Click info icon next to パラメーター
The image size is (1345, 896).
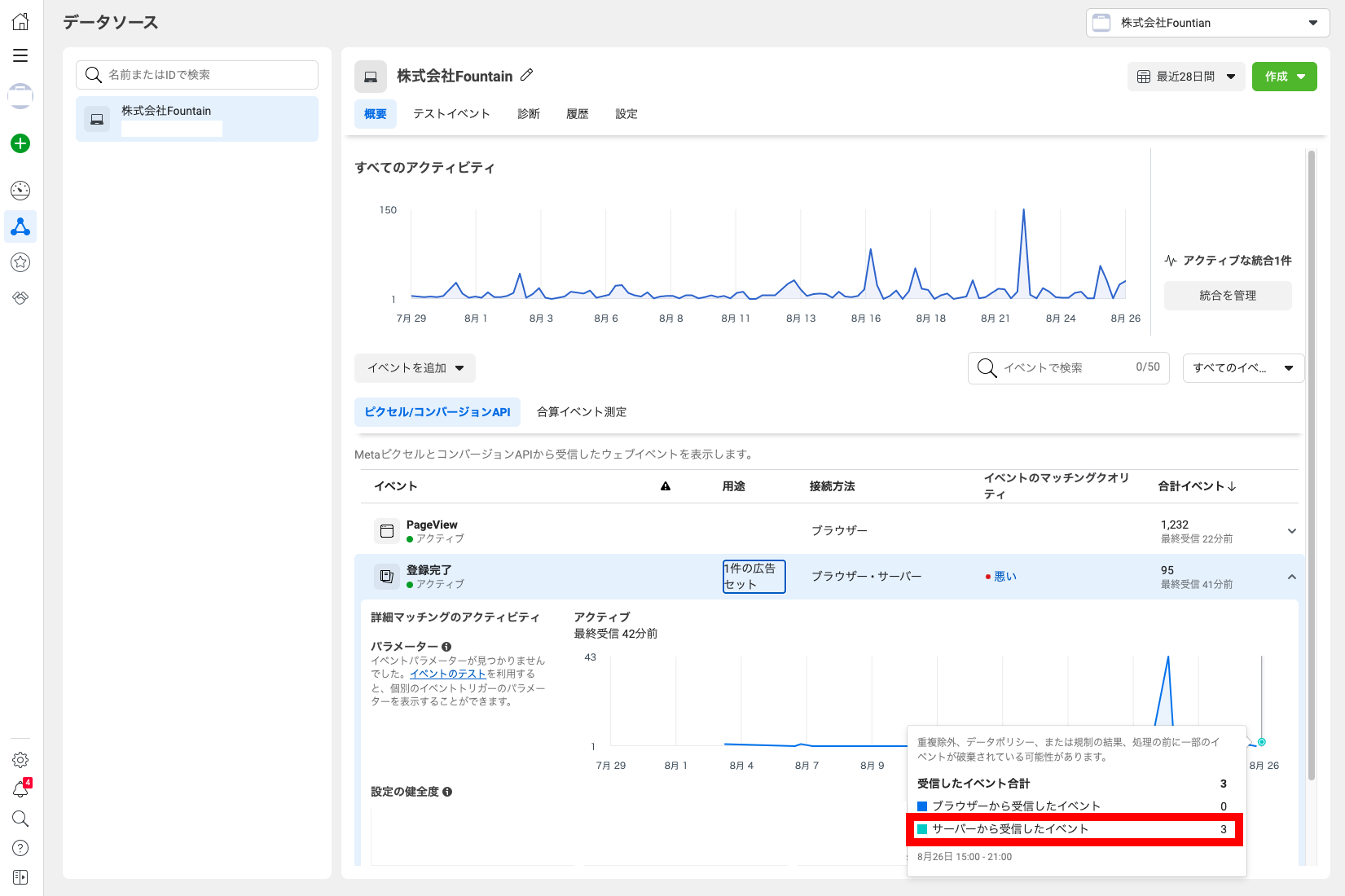pyautogui.click(x=446, y=647)
